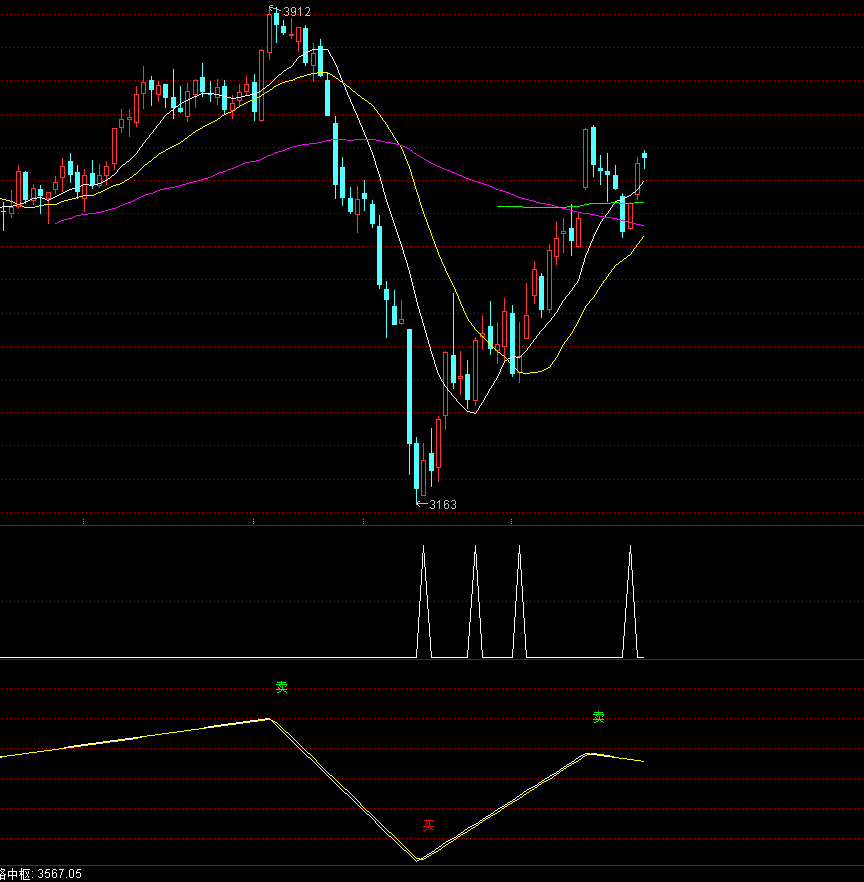Click the rightmost green 卖 sell marker
Image resolution: width=864 pixels, height=882 pixels.
598,717
